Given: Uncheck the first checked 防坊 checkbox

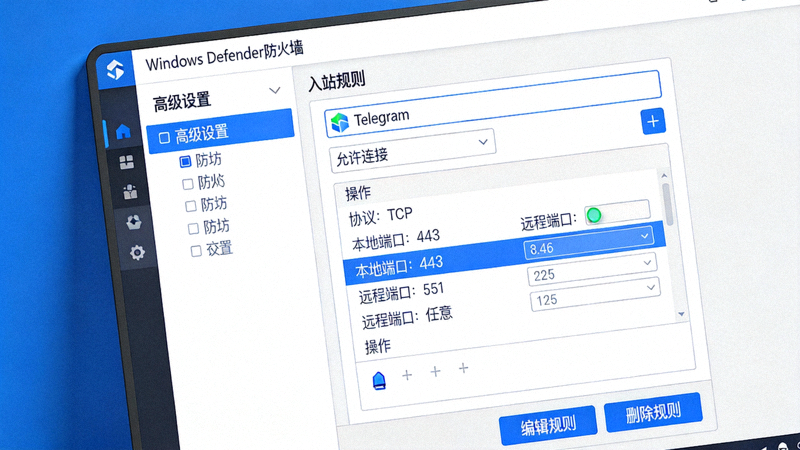Looking at the screenshot, I should click(185, 162).
